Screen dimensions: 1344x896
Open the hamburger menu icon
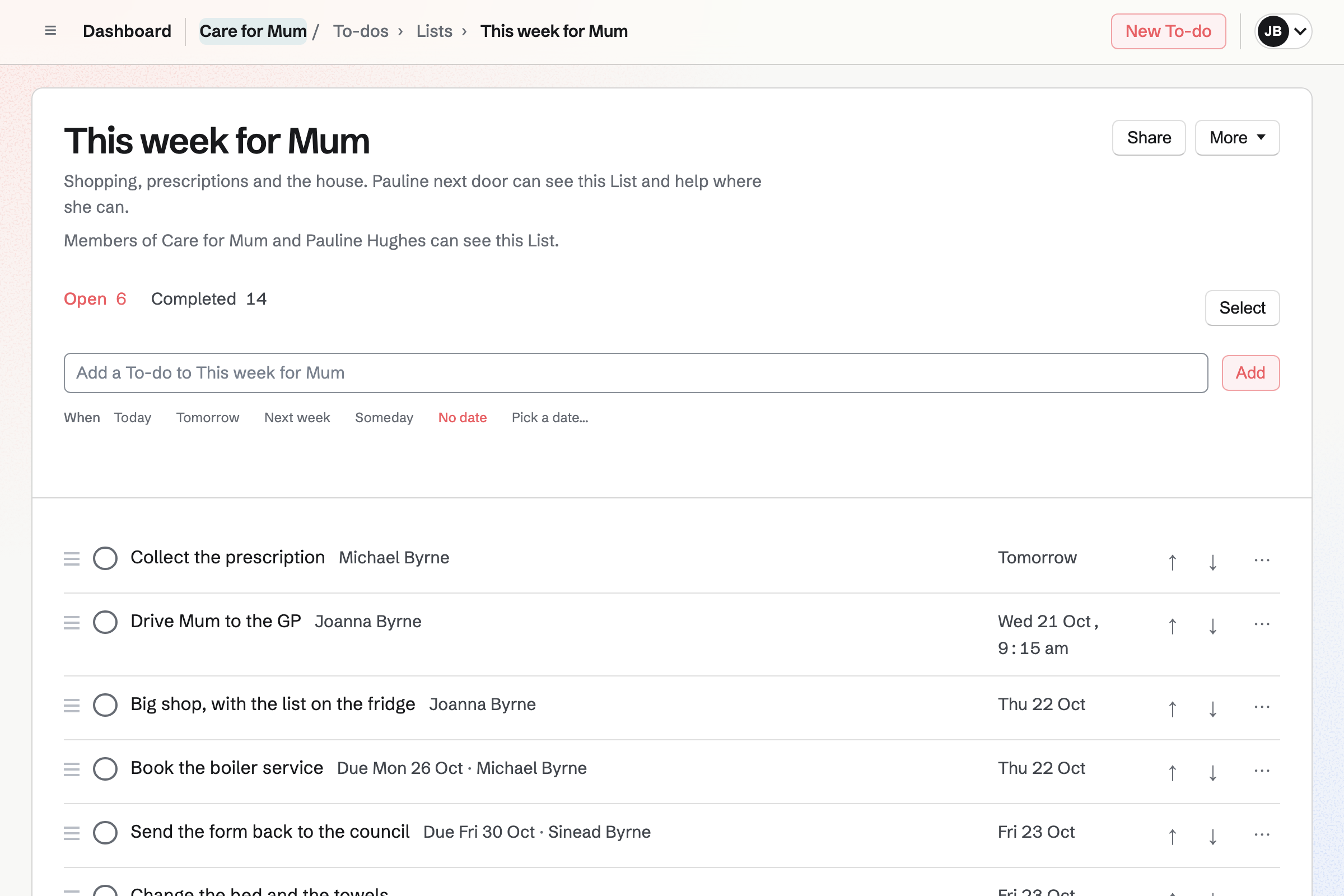(x=50, y=31)
